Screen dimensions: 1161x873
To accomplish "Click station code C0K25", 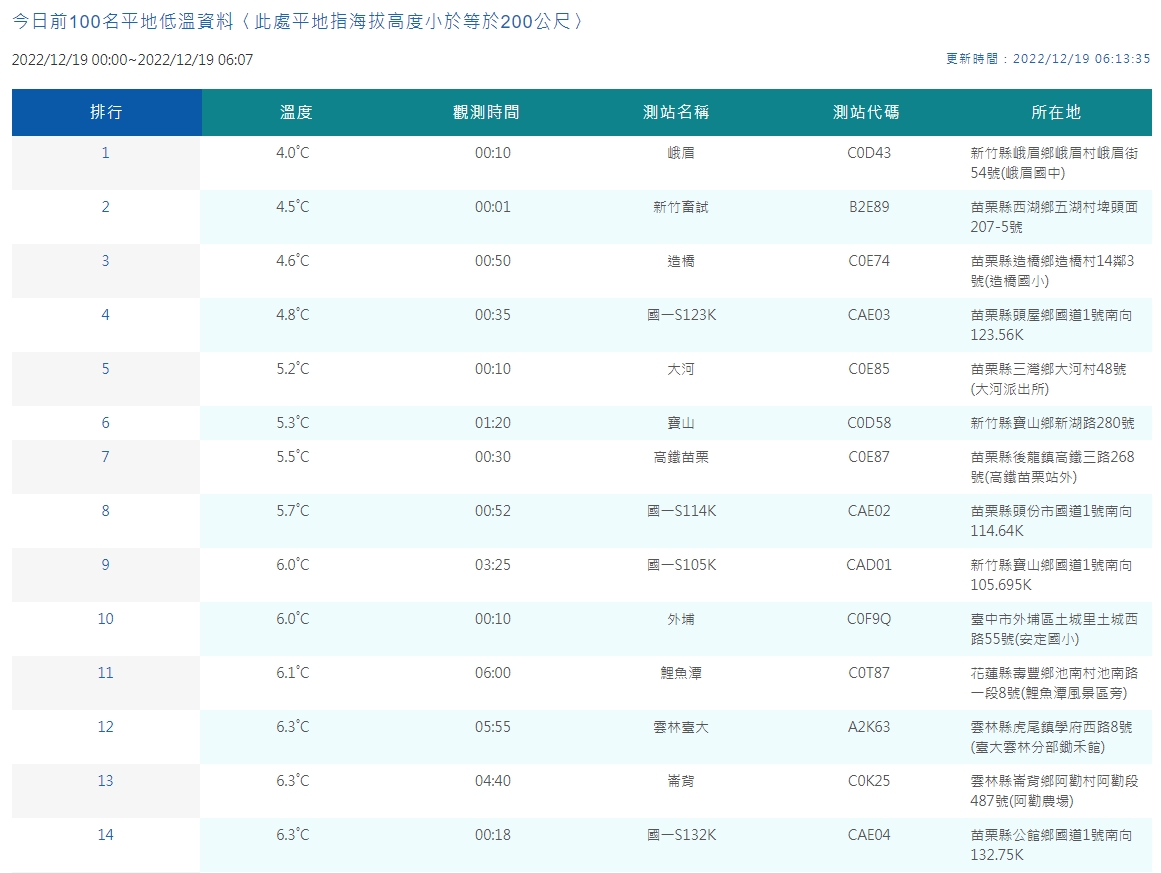I will click(x=869, y=782).
